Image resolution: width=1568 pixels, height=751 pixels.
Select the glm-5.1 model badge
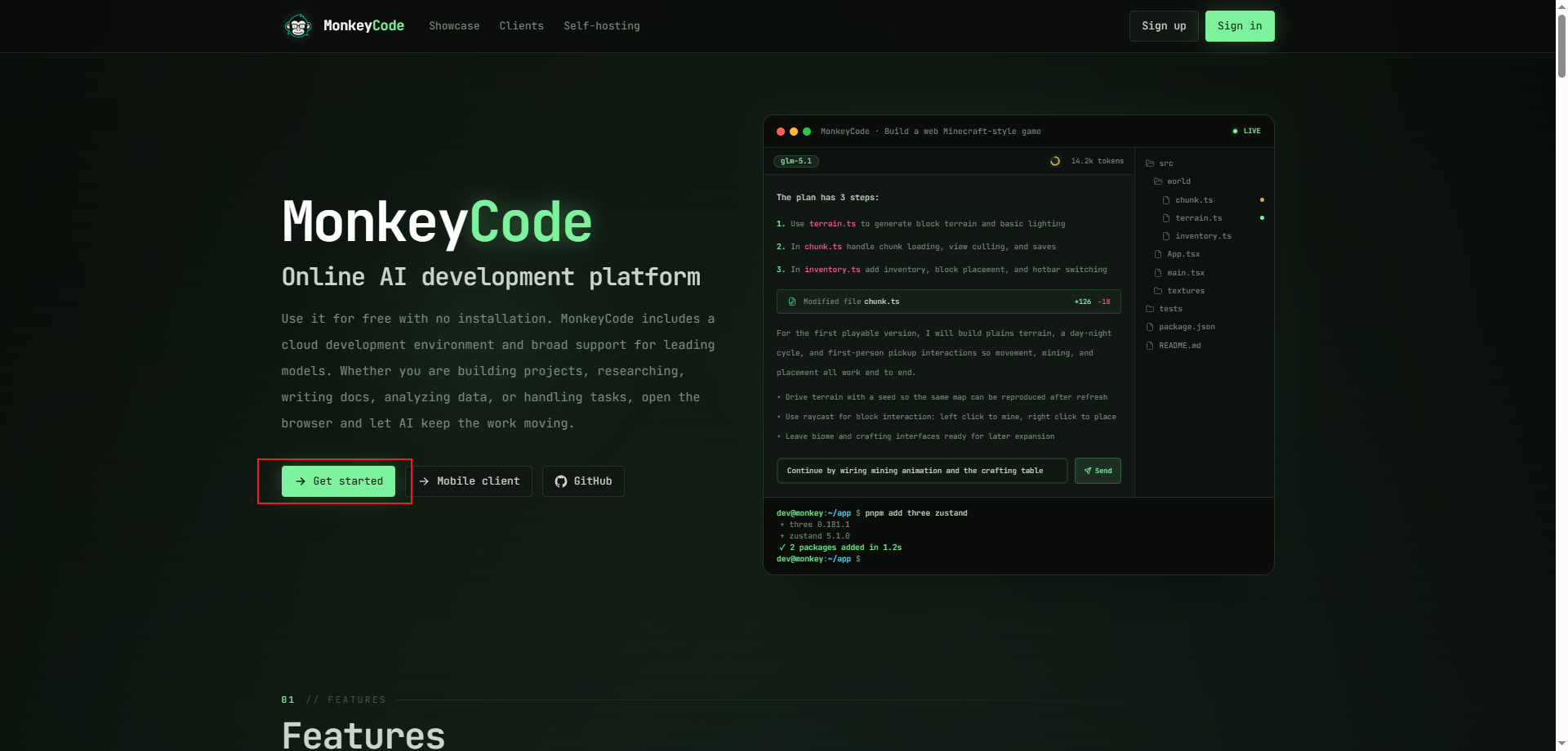point(796,161)
